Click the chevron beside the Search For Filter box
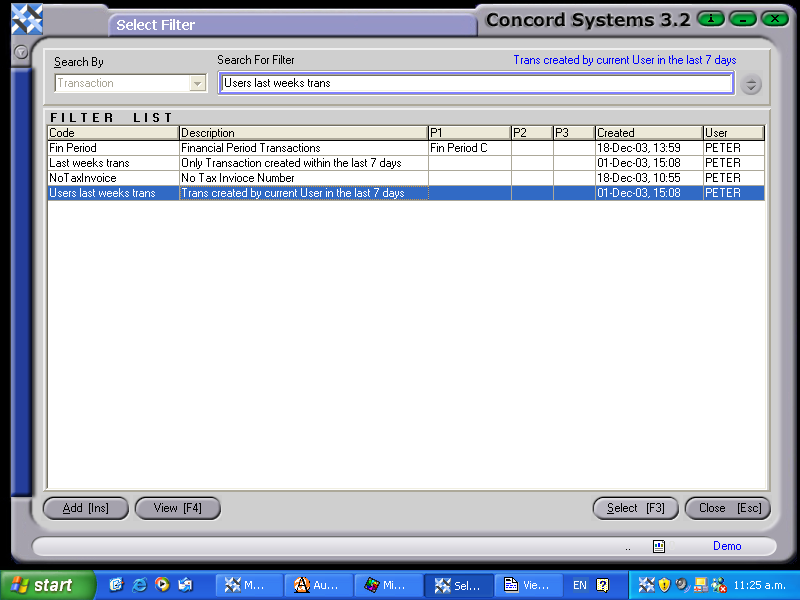800x600 pixels. (x=749, y=84)
